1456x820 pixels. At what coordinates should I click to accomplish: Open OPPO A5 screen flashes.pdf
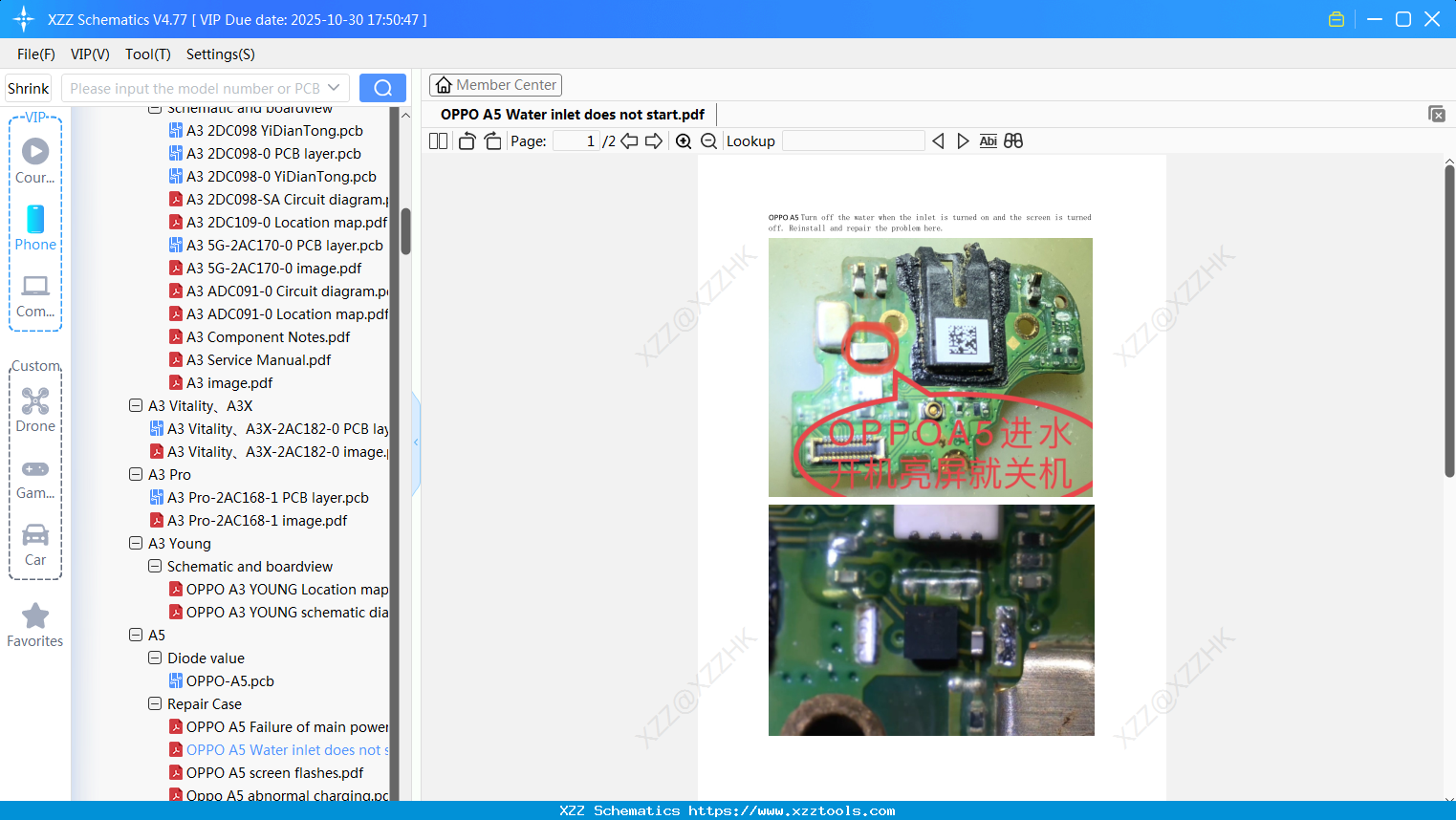tap(274, 772)
